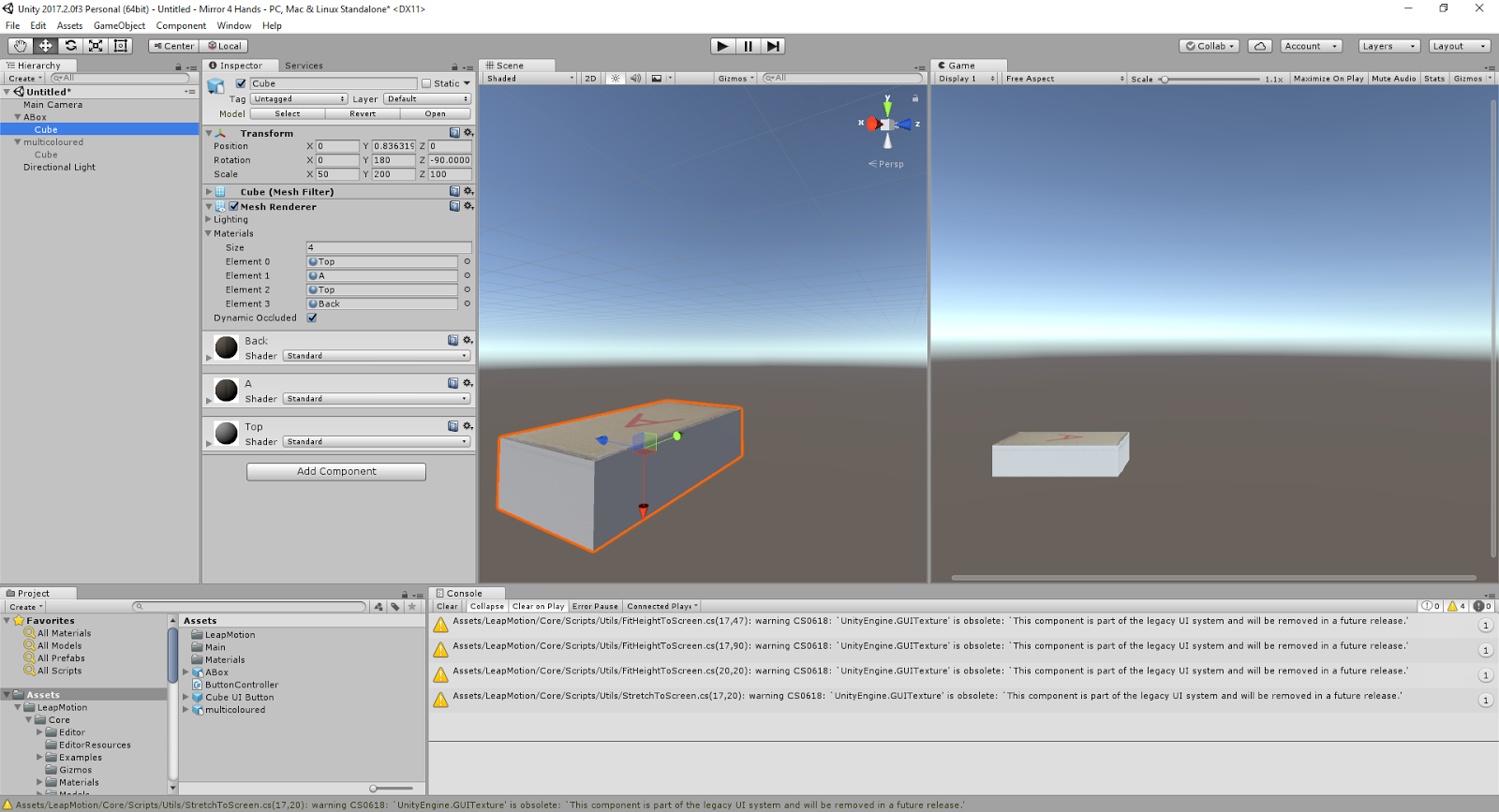Image resolution: width=1499 pixels, height=812 pixels.
Task: Pick object for Element 0 material
Action: [467, 262]
